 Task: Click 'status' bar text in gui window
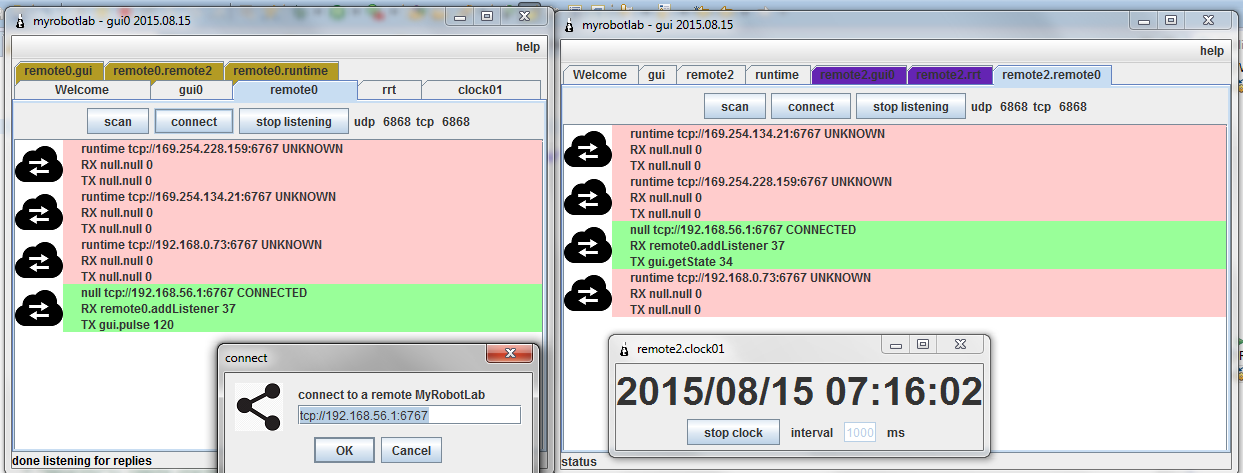579,462
